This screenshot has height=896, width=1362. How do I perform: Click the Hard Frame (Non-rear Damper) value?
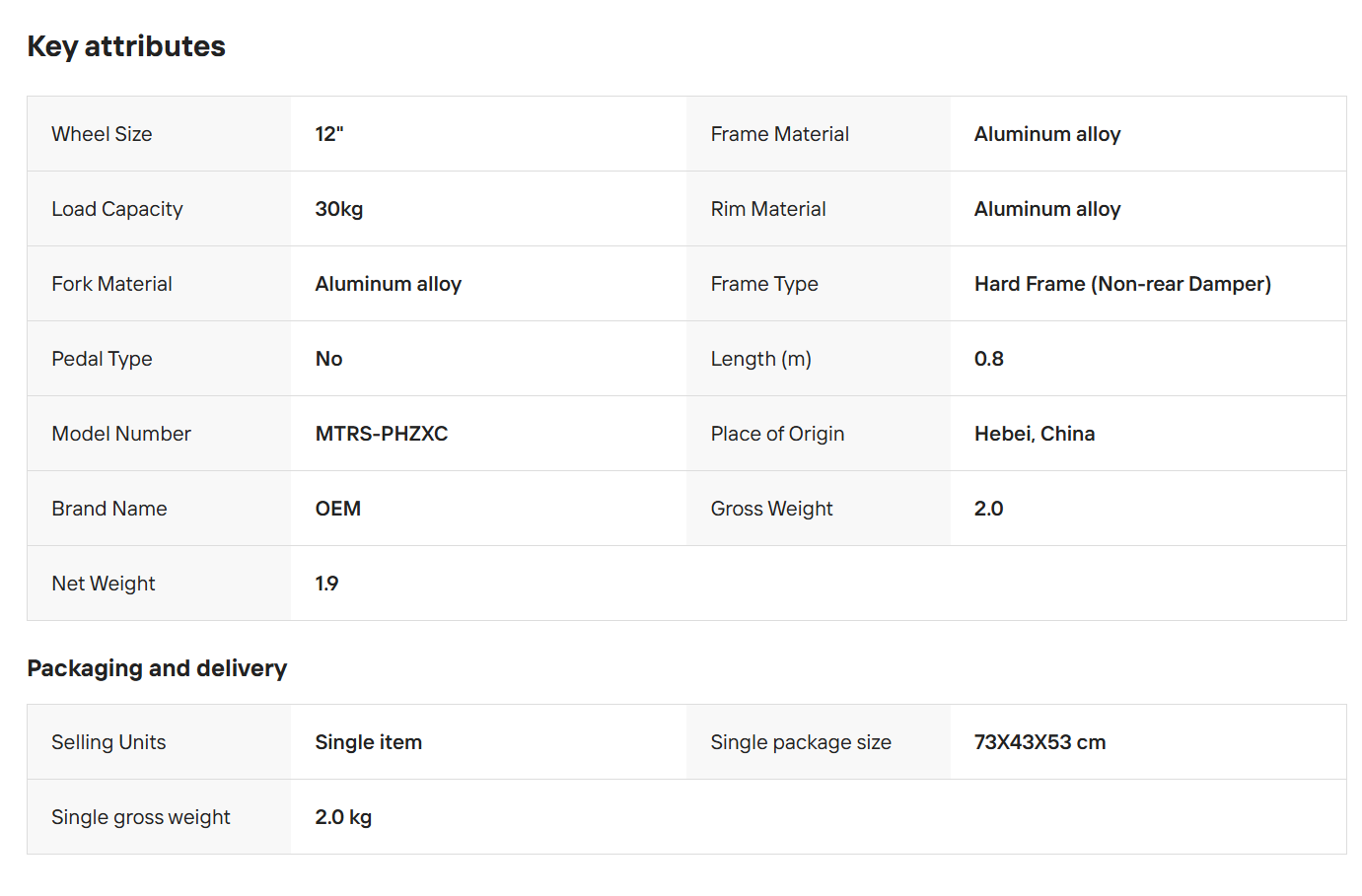[1122, 284]
